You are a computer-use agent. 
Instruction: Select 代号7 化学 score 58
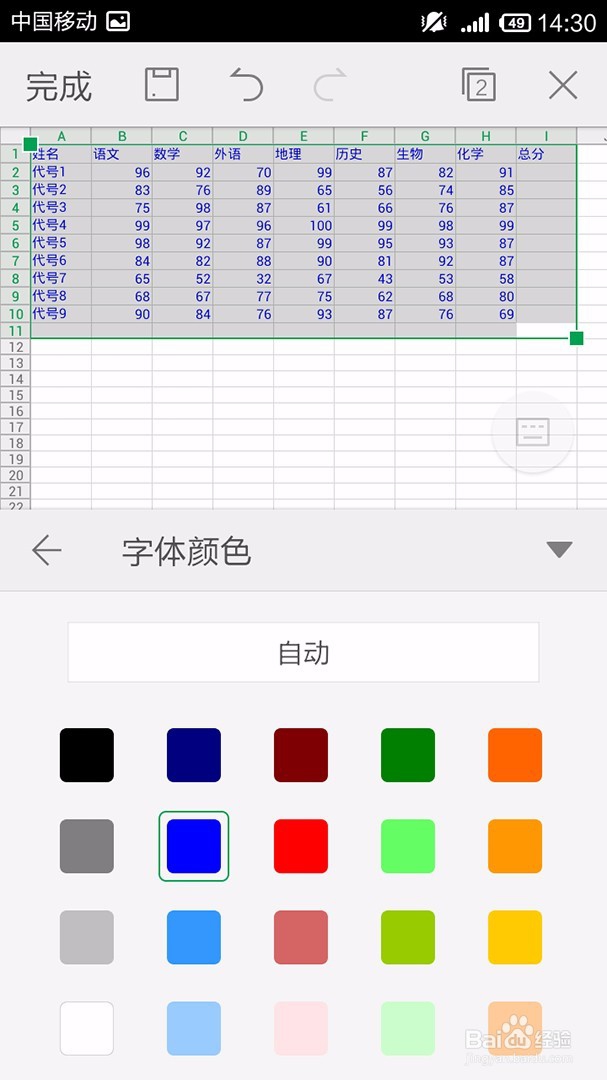[x=486, y=279]
